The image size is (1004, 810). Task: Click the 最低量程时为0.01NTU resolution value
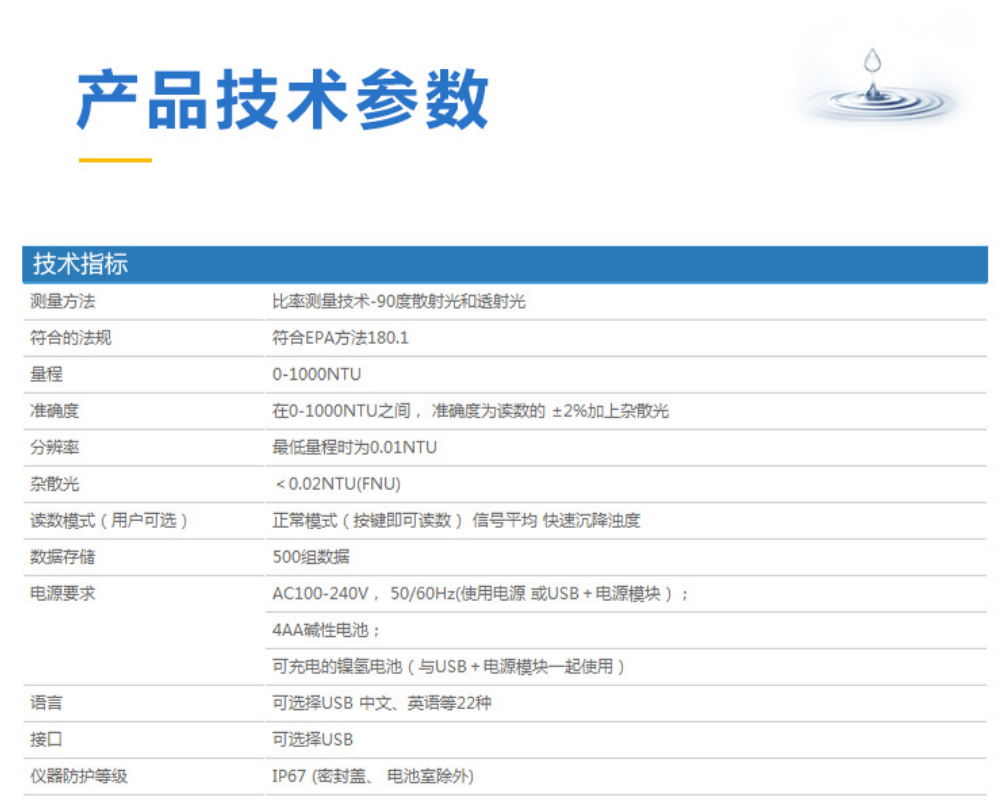coord(354,448)
